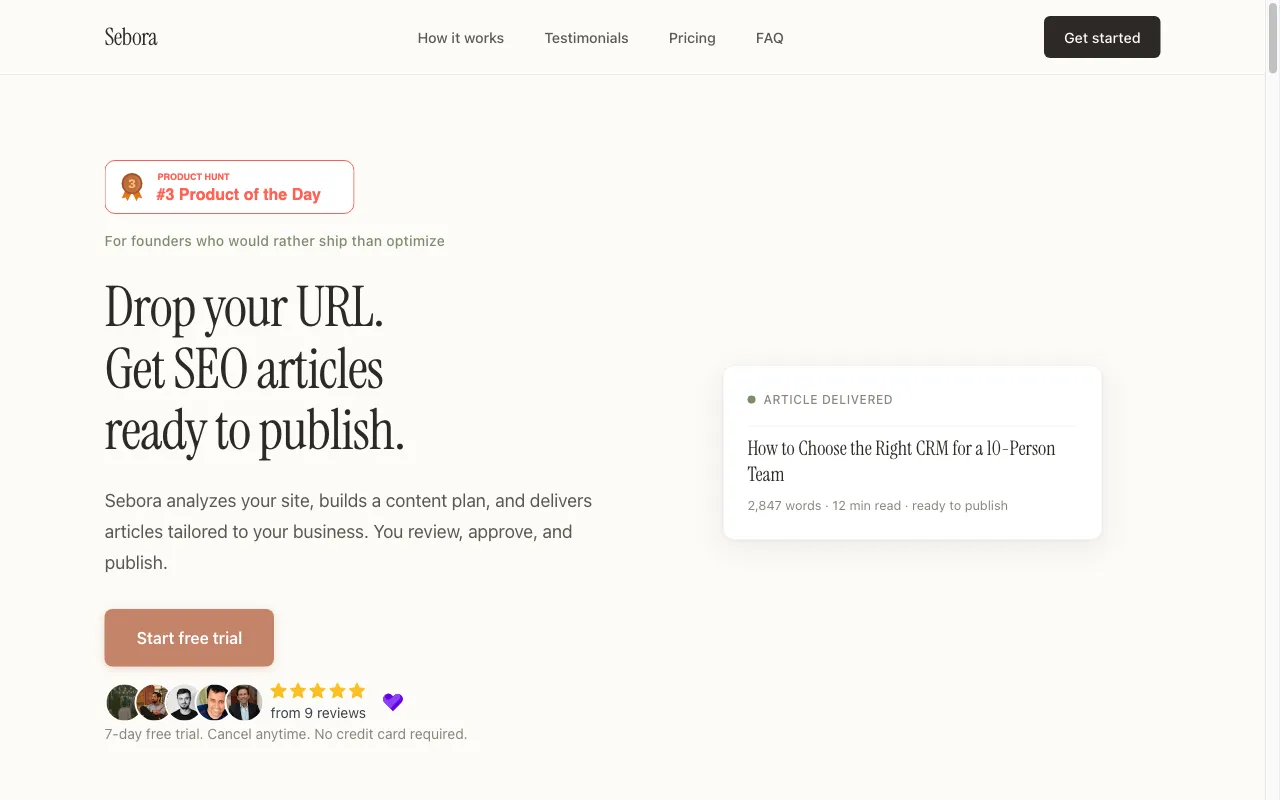
Task: Click the "For founders who would rather ship" tagline
Action: pyautogui.click(x=275, y=241)
